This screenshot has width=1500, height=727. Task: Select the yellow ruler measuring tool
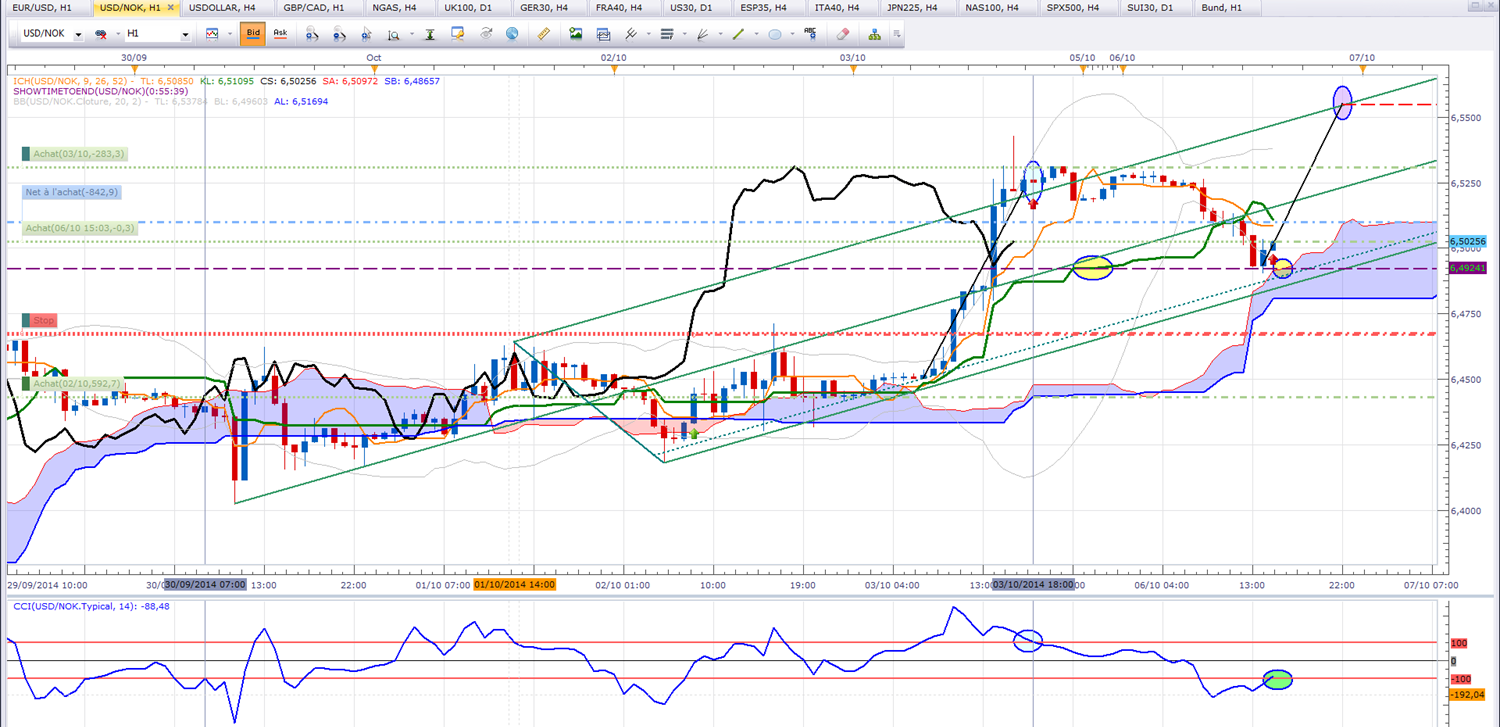pyautogui.click(x=544, y=34)
